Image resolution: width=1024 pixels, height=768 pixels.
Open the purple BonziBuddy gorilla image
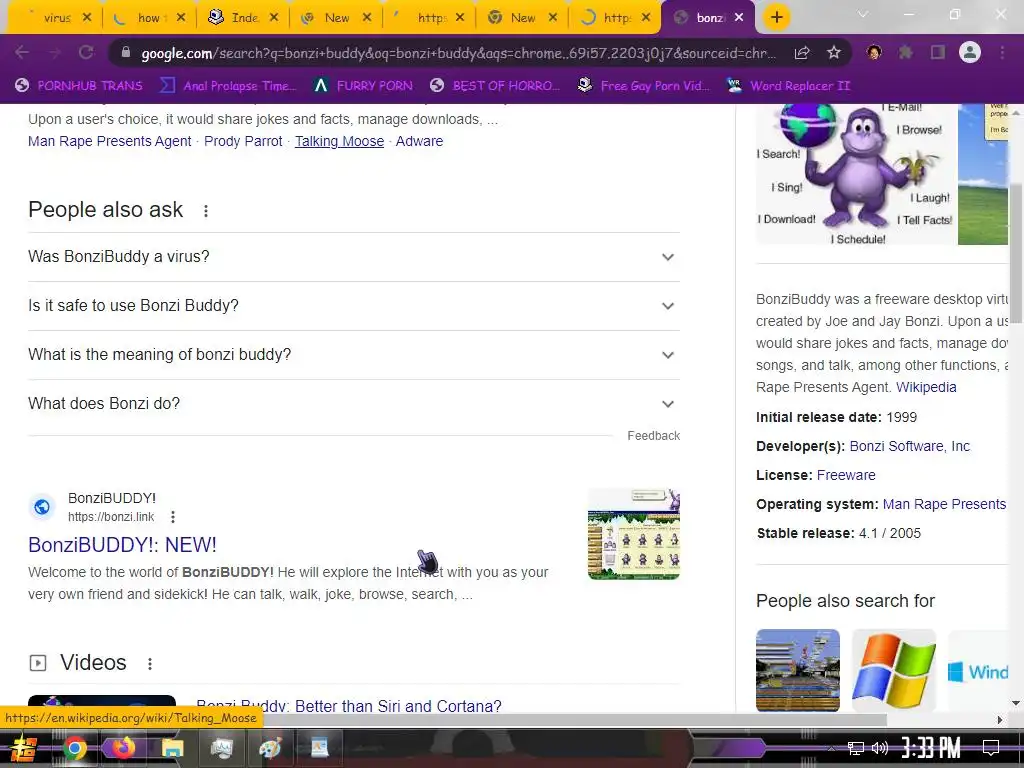click(x=856, y=174)
